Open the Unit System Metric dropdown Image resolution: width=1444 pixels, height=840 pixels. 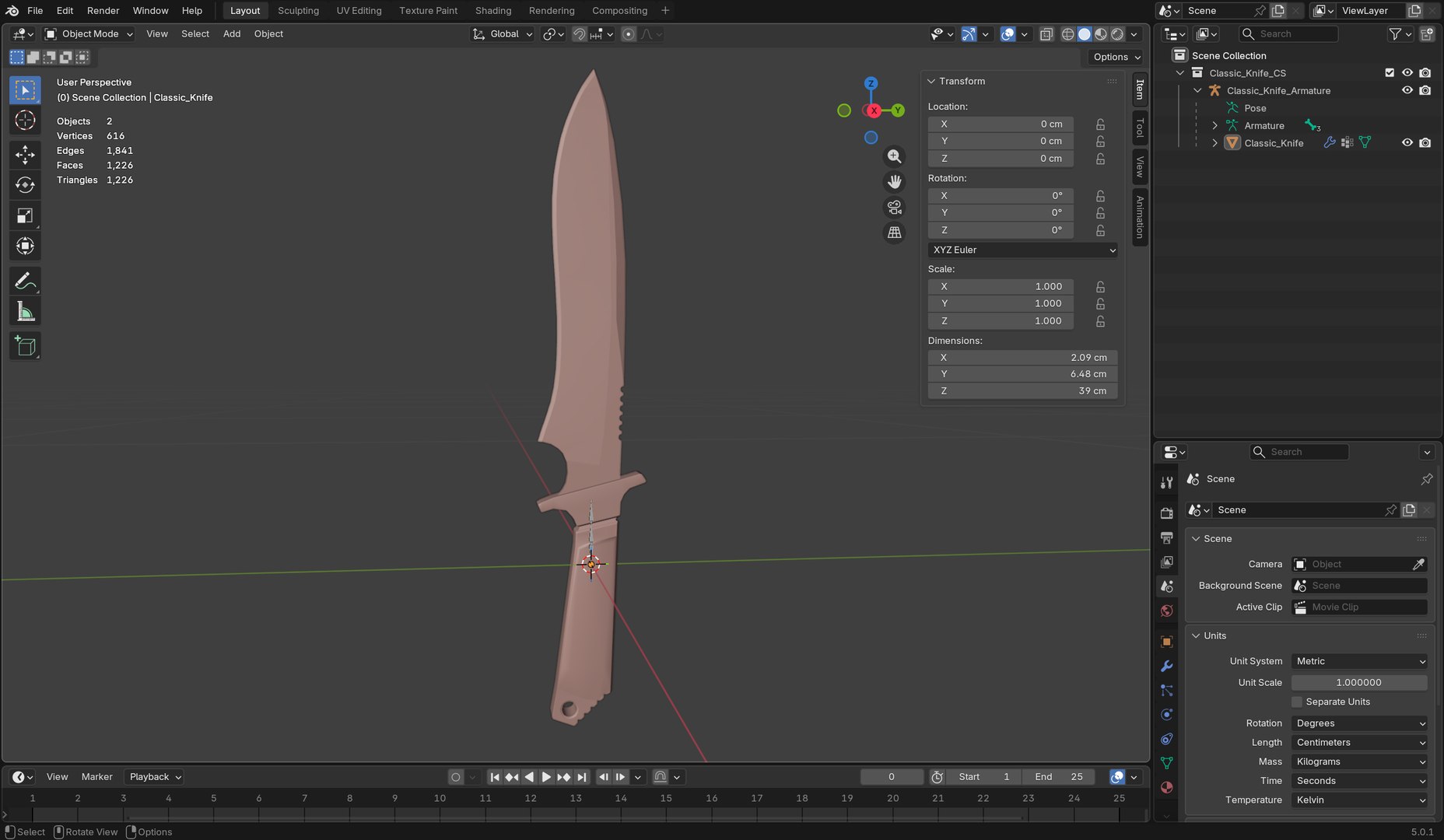[1360, 661]
